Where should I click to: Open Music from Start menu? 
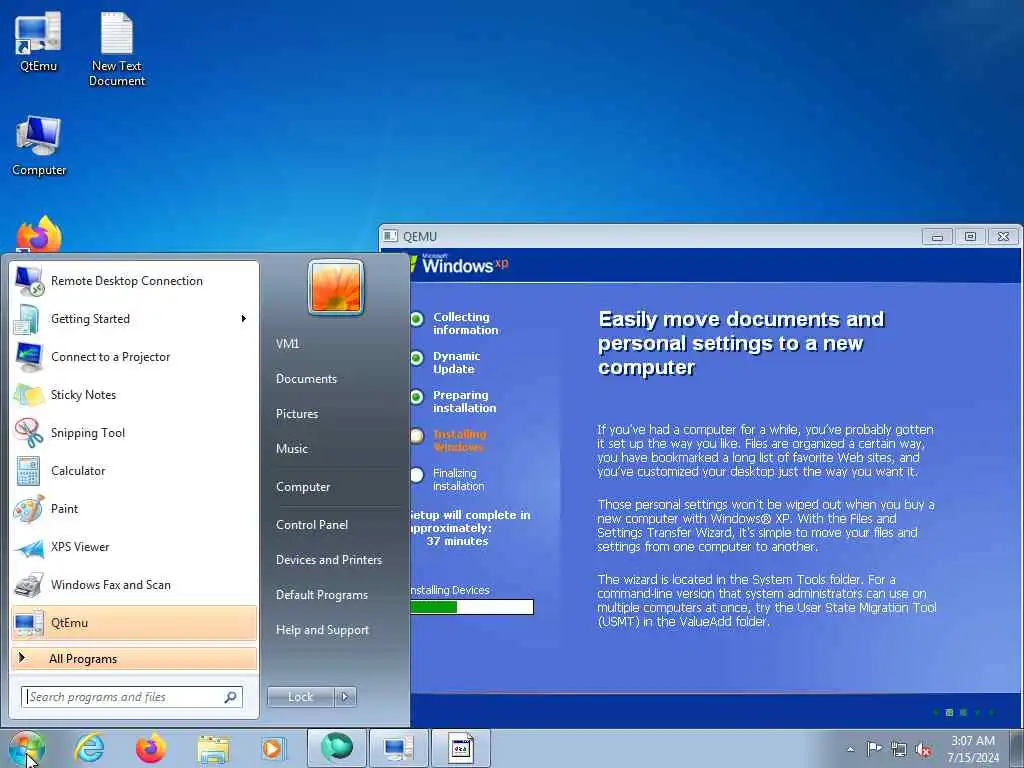pos(292,449)
